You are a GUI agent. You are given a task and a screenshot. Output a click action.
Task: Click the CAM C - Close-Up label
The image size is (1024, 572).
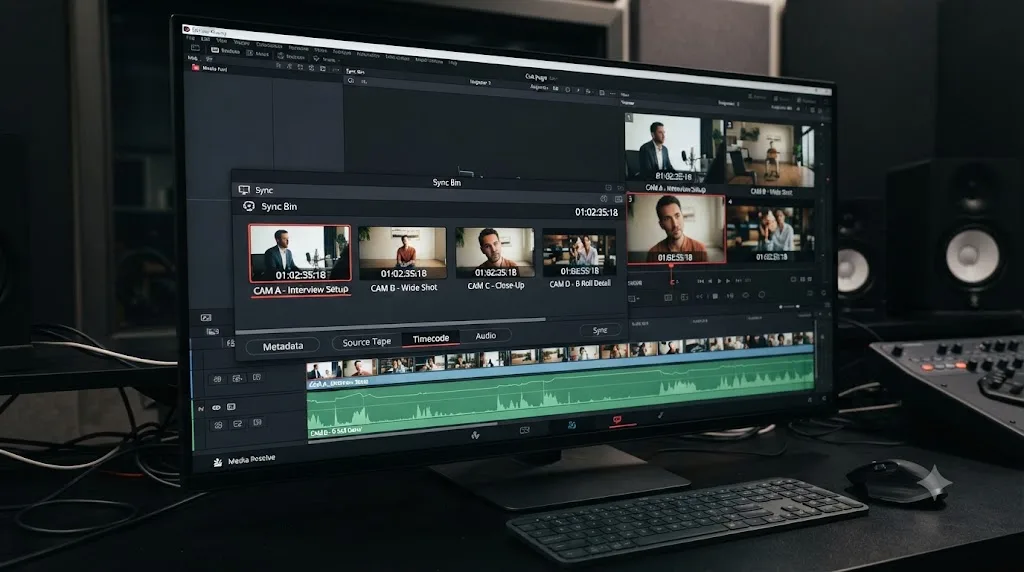[x=496, y=285]
